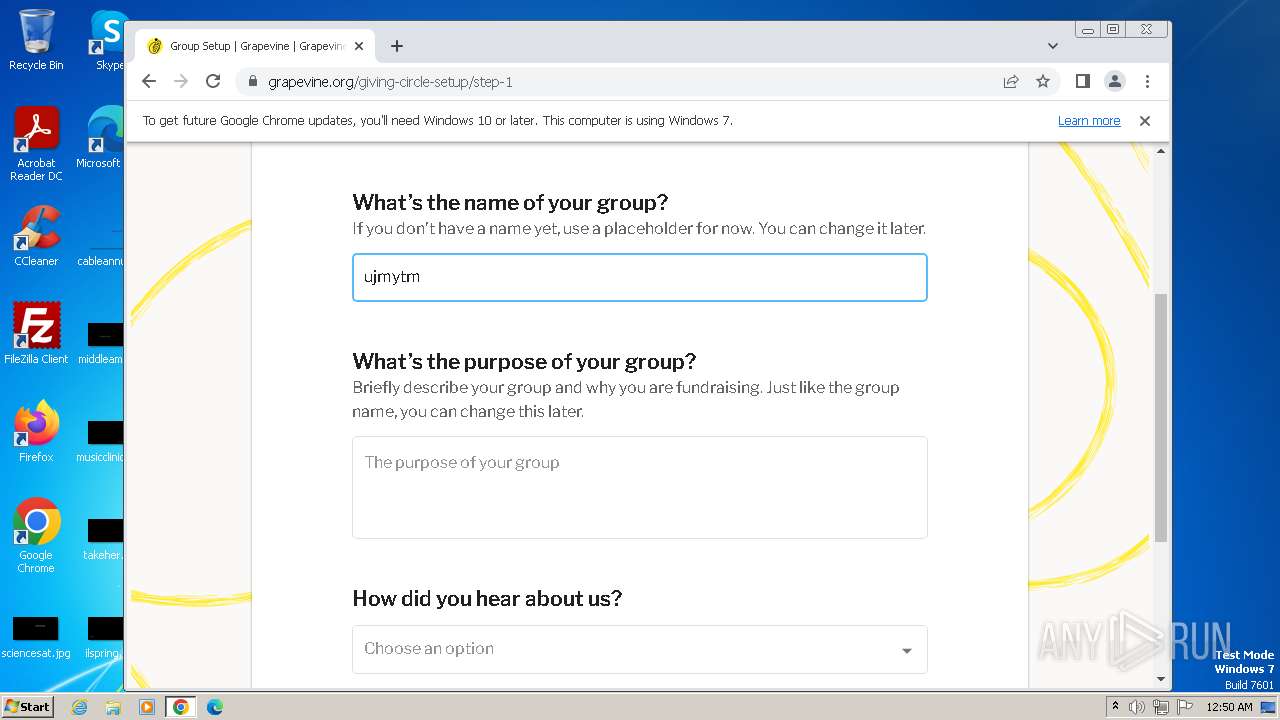Click the site lock icon
Image resolution: width=1280 pixels, height=720 pixels.
pyautogui.click(x=252, y=82)
